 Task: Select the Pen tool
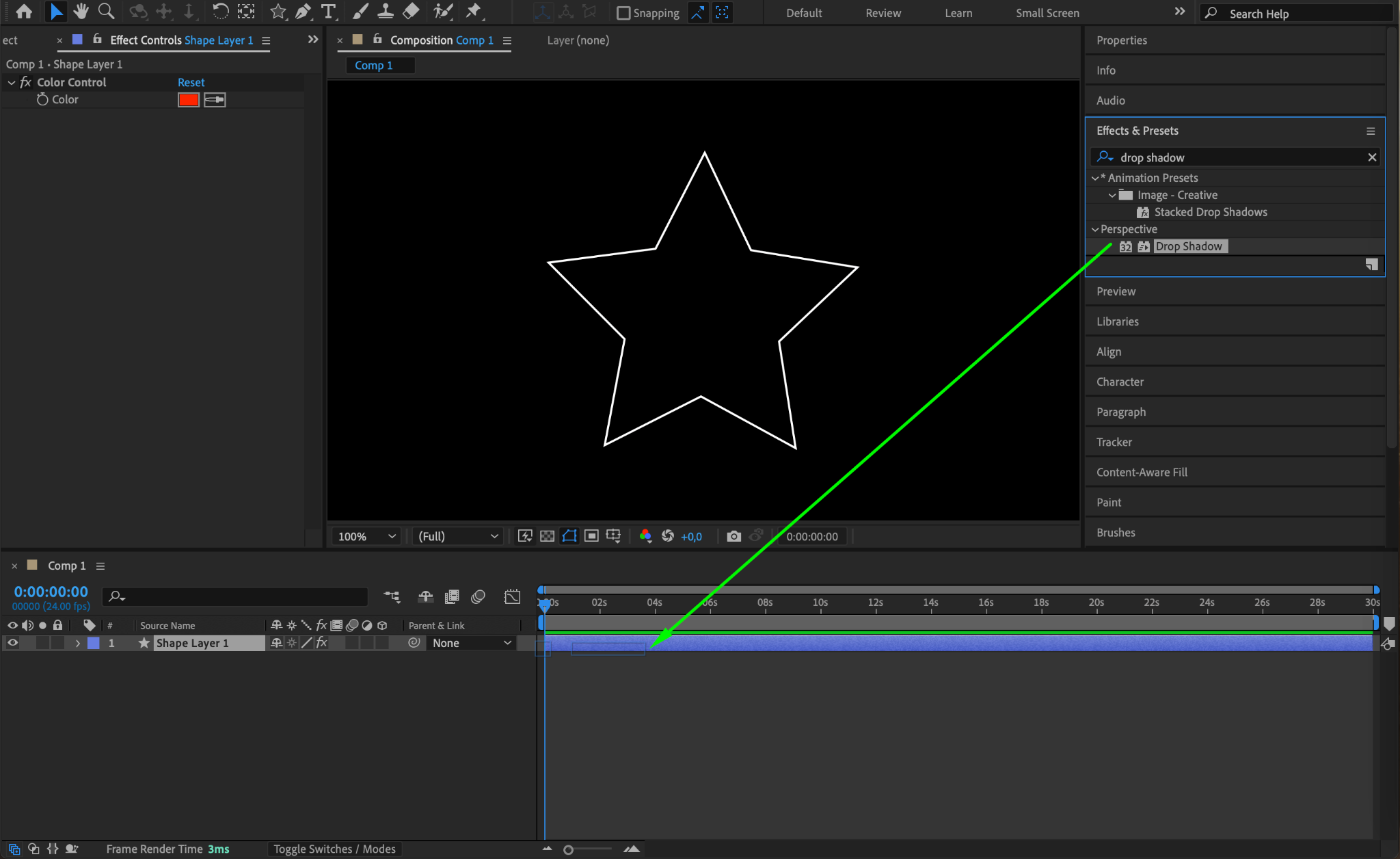click(x=303, y=12)
